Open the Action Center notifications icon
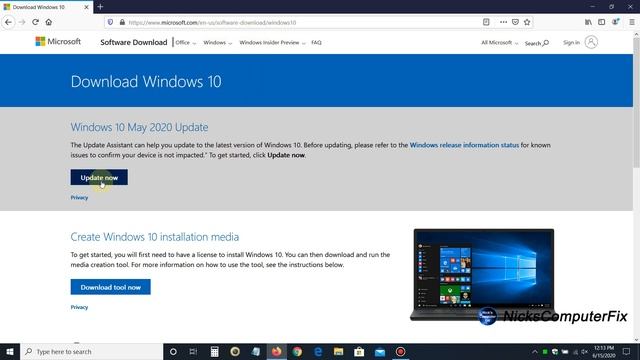The image size is (640, 360). [627, 351]
